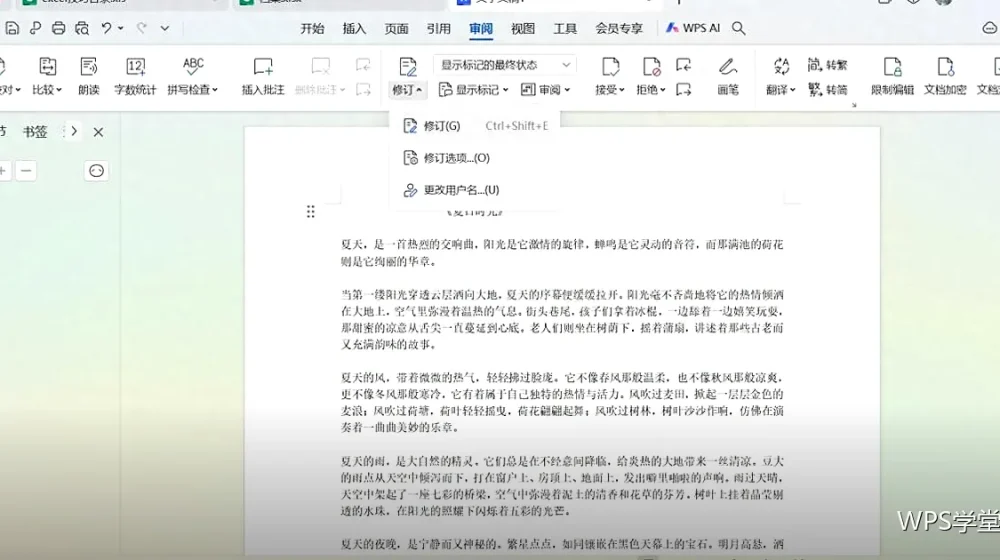This screenshot has height=560, width=1000.
Task: Open the quick access customize dropdown
Action: (165, 28)
